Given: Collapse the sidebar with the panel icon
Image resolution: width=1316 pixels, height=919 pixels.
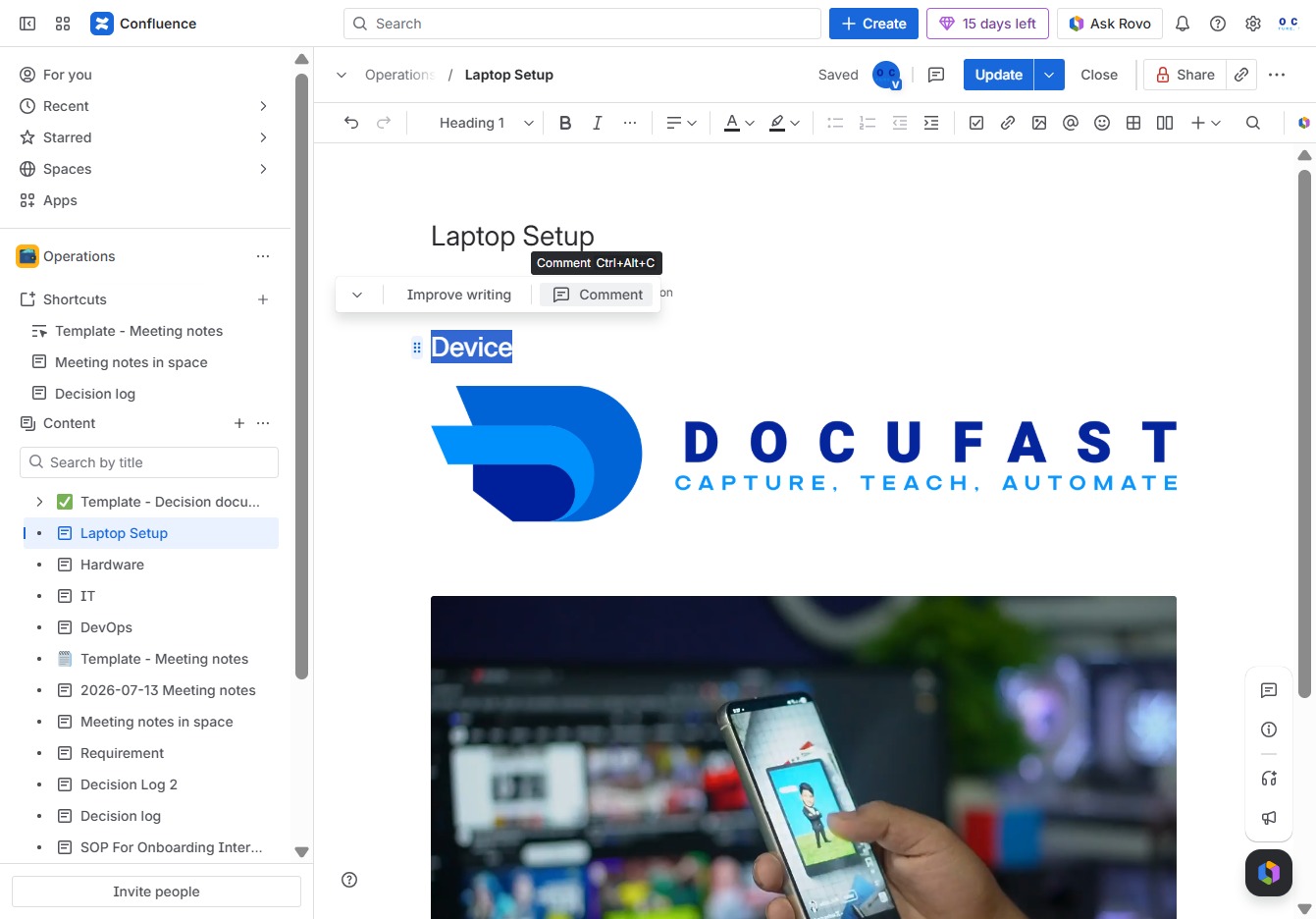Looking at the screenshot, I should [27, 24].
